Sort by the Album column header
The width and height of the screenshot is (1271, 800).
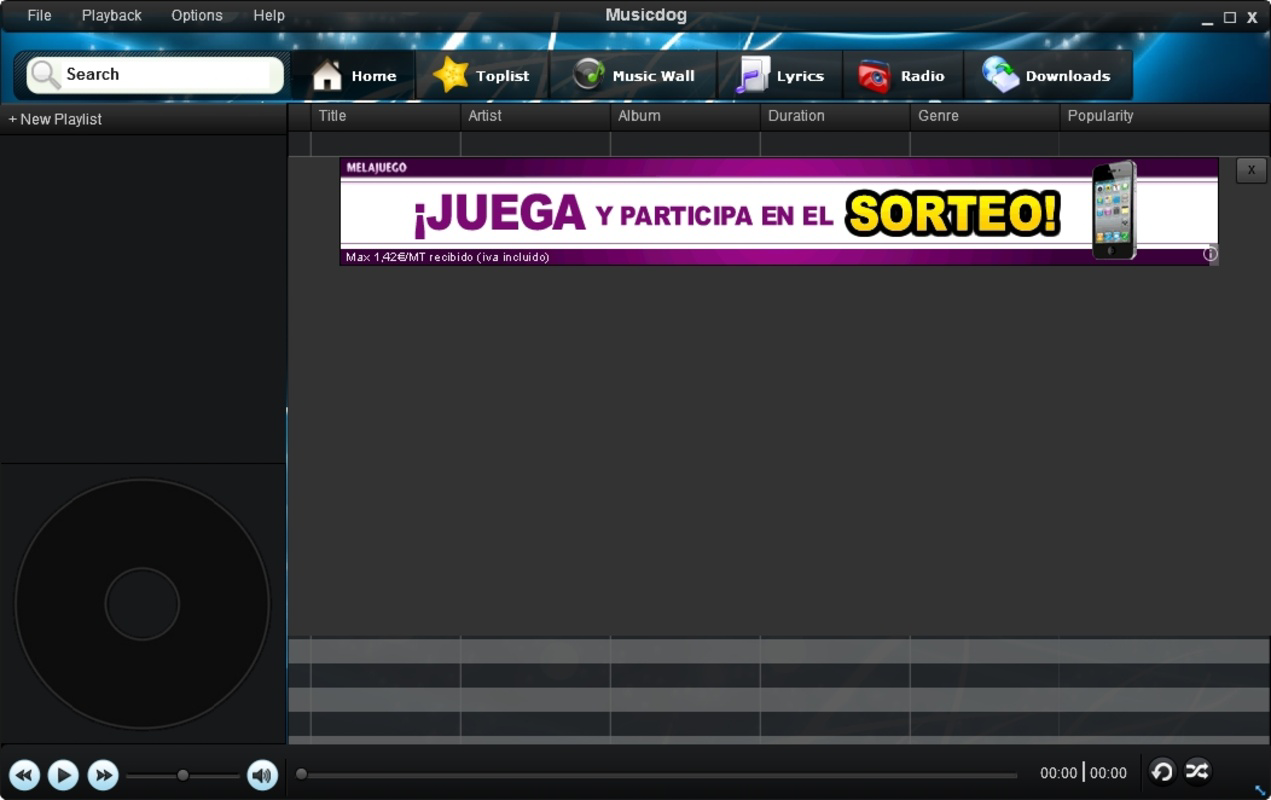[685, 116]
